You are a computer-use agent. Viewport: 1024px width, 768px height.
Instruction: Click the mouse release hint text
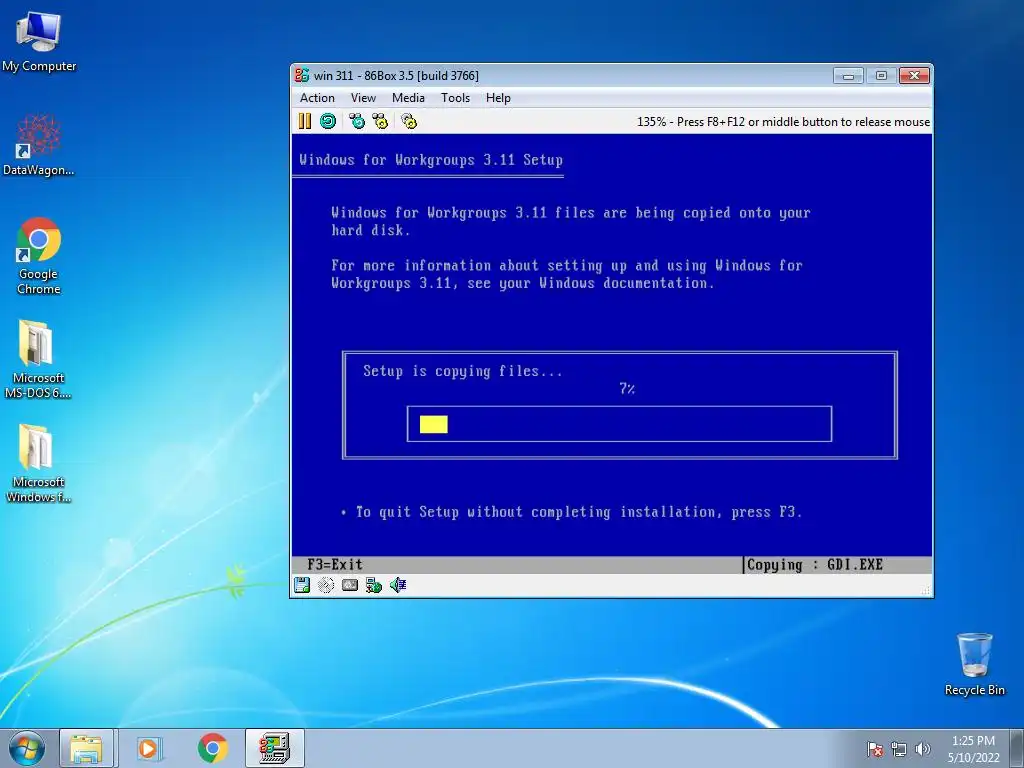pyautogui.click(x=783, y=121)
